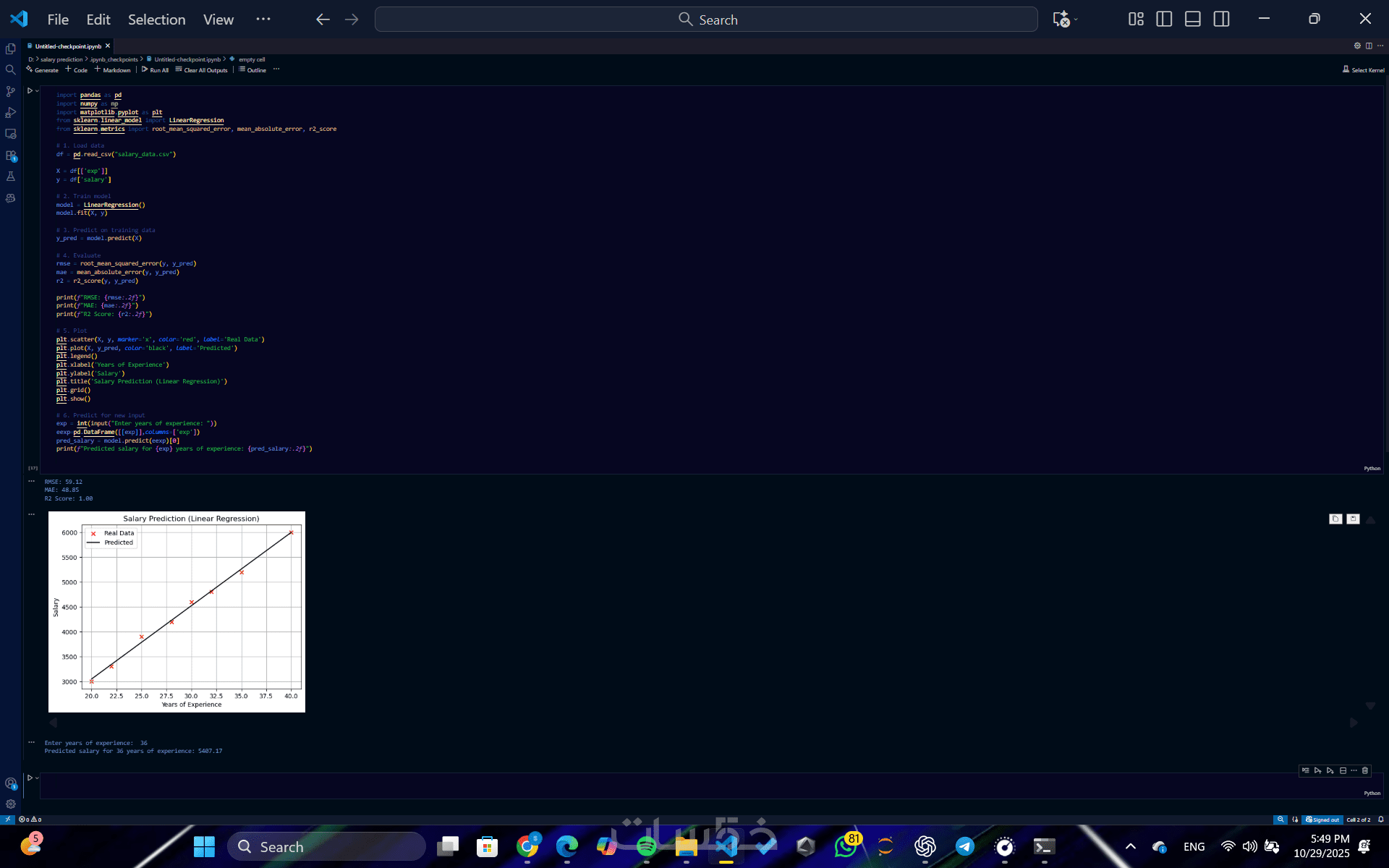Open the View menu
The width and height of the screenshot is (1389, 868).
[x=218, y=20]
